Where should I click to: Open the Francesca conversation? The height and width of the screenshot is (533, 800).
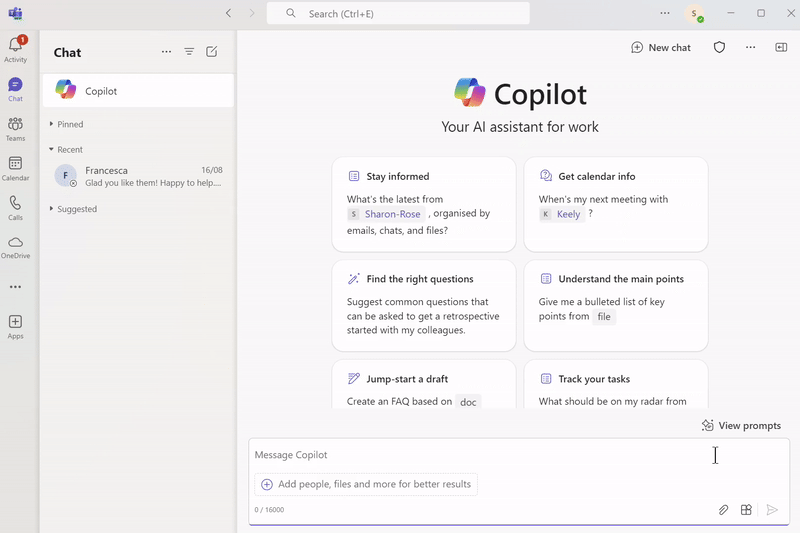point(138,176)
